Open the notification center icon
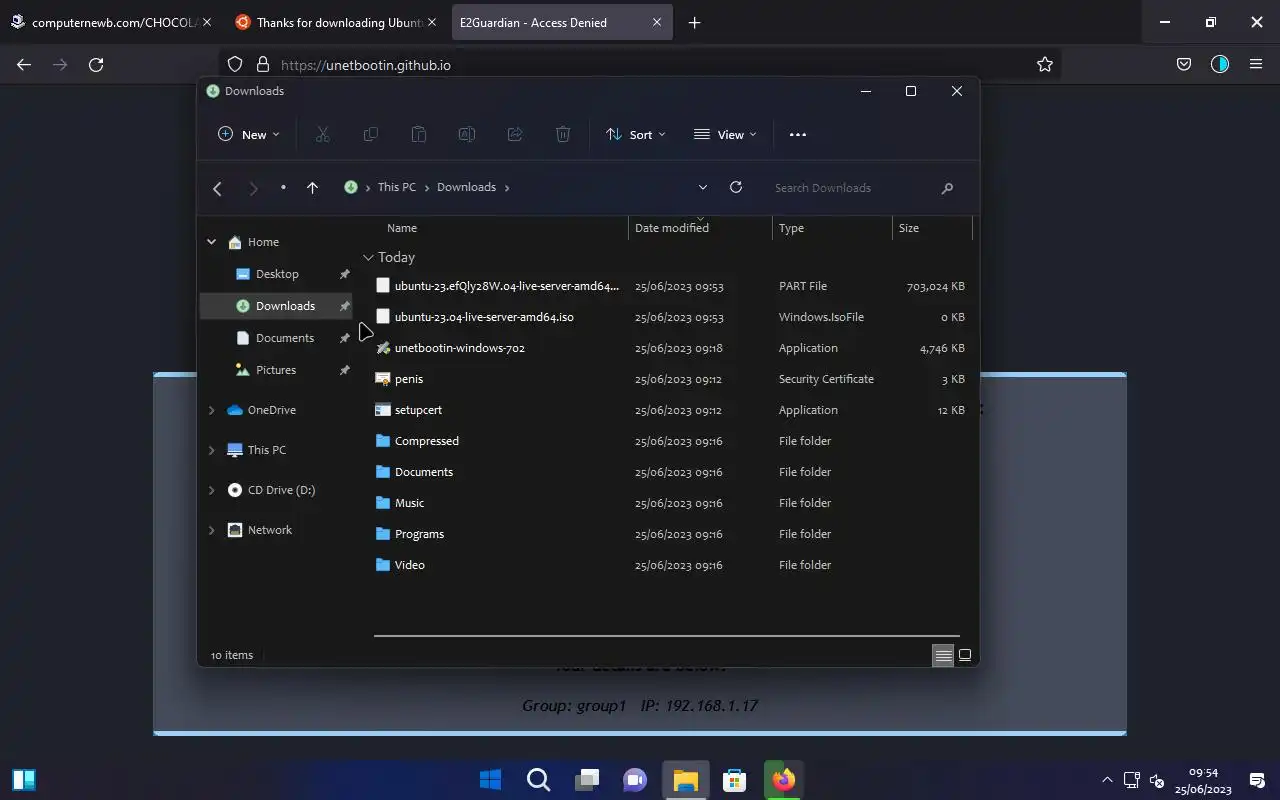The image size is (1280, 800). tap(1257, 780)
